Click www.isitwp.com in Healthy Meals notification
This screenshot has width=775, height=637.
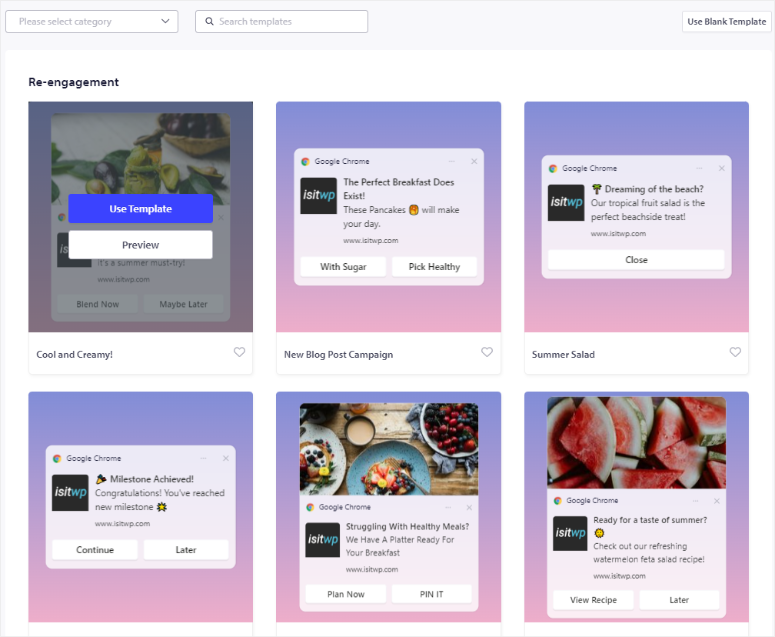[372, 570]
